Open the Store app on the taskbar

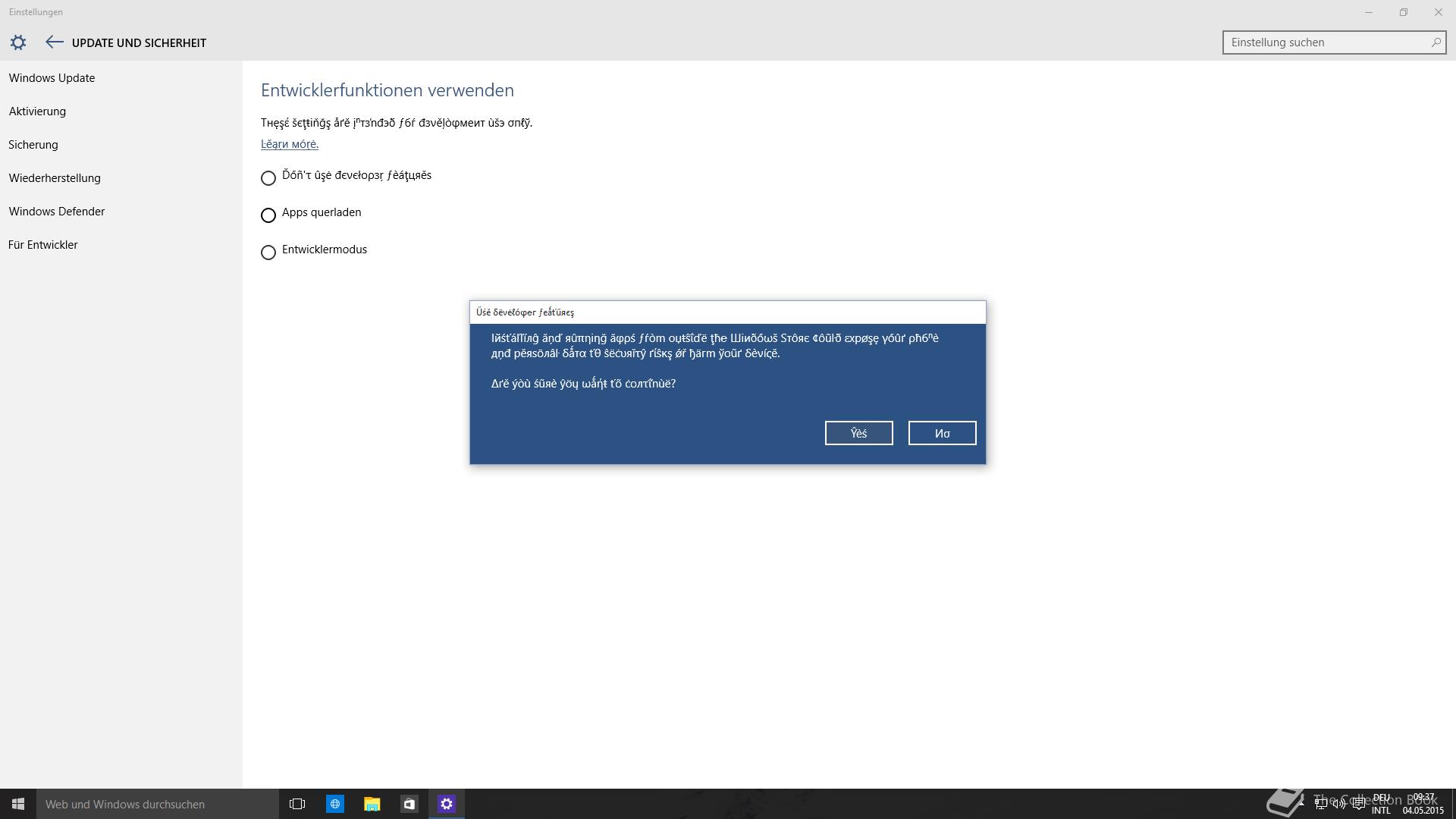coord(409,804)
